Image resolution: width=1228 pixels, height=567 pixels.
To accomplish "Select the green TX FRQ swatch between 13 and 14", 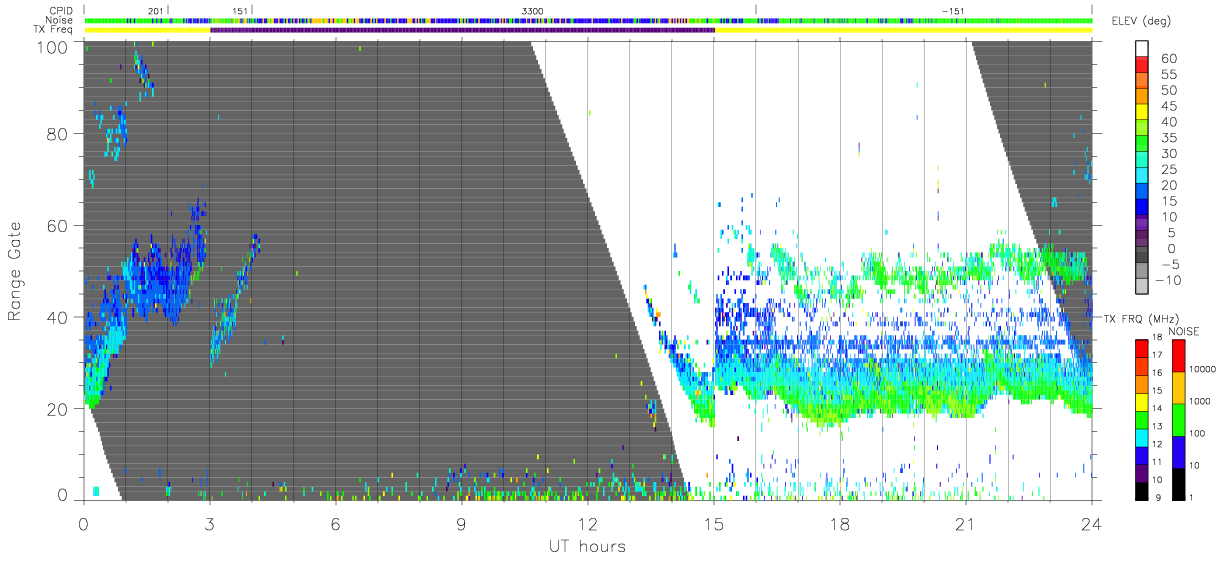I will 1142,418.
